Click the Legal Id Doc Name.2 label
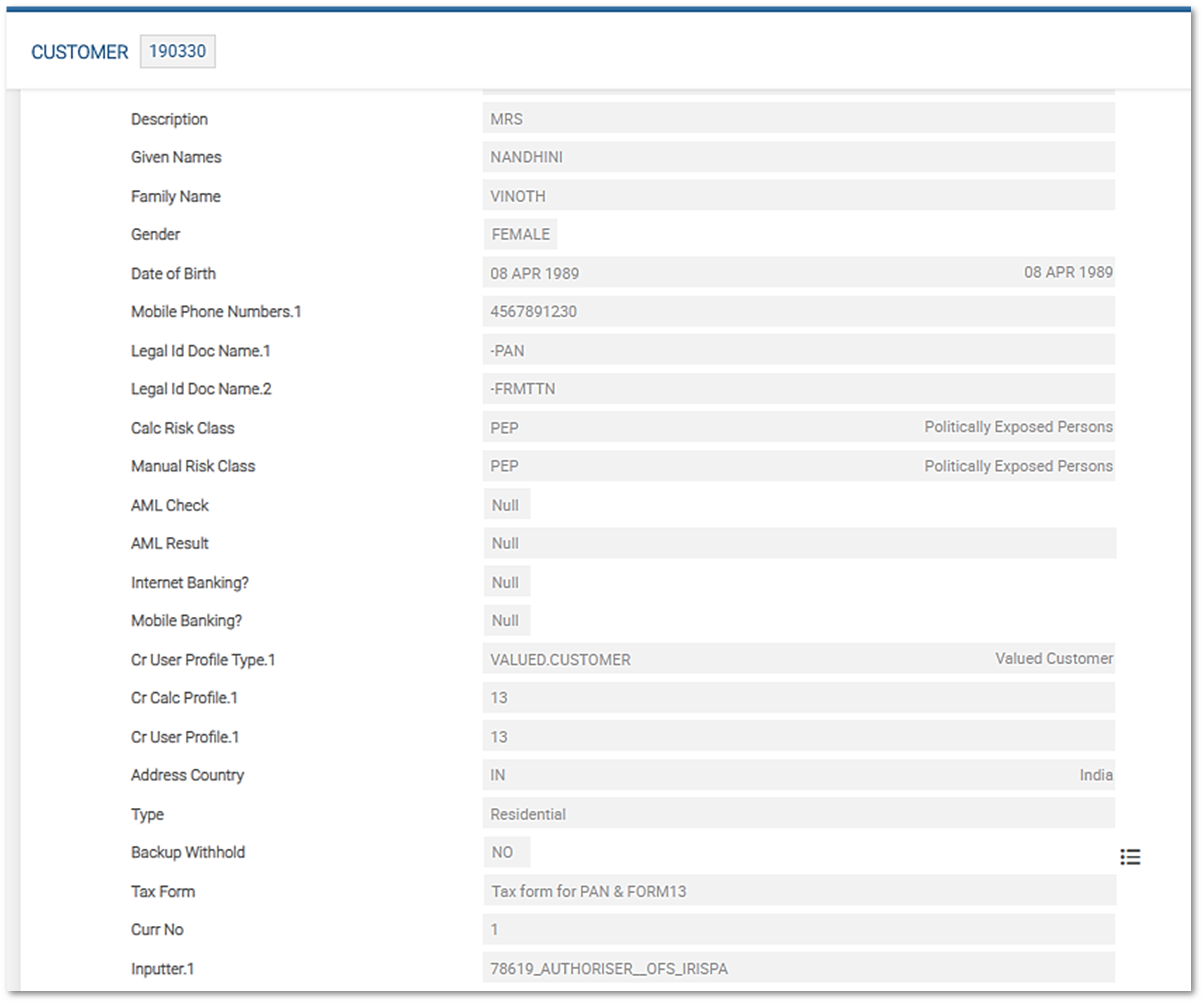Screen dimensions: 1204x1004 201,389
